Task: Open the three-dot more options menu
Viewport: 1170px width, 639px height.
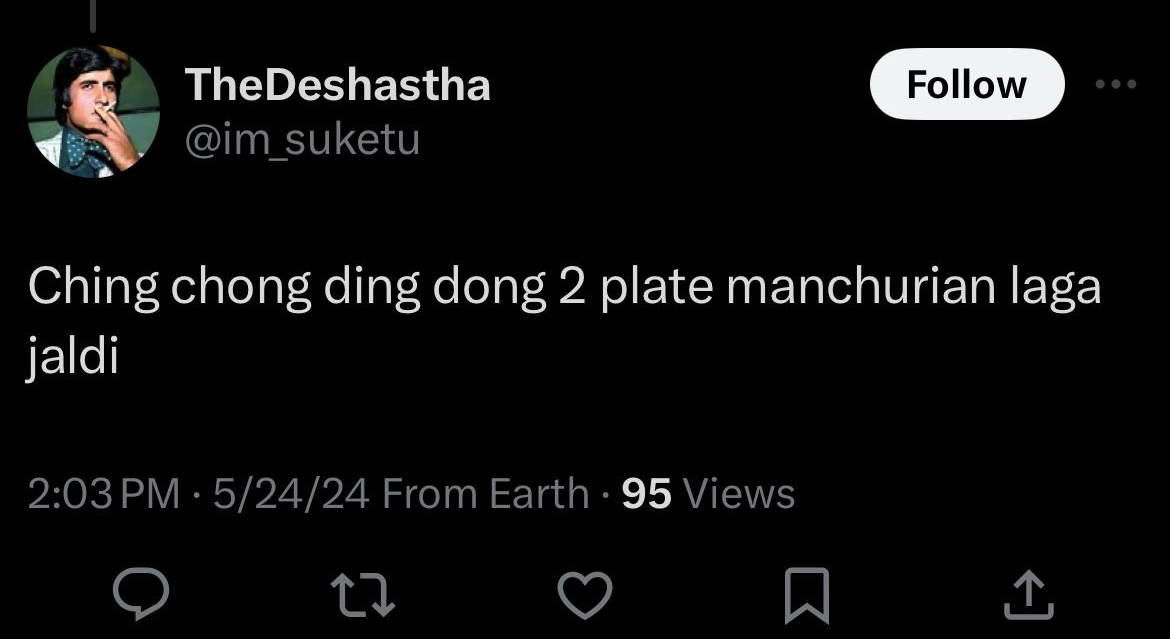Action: tap(1116, 85)
